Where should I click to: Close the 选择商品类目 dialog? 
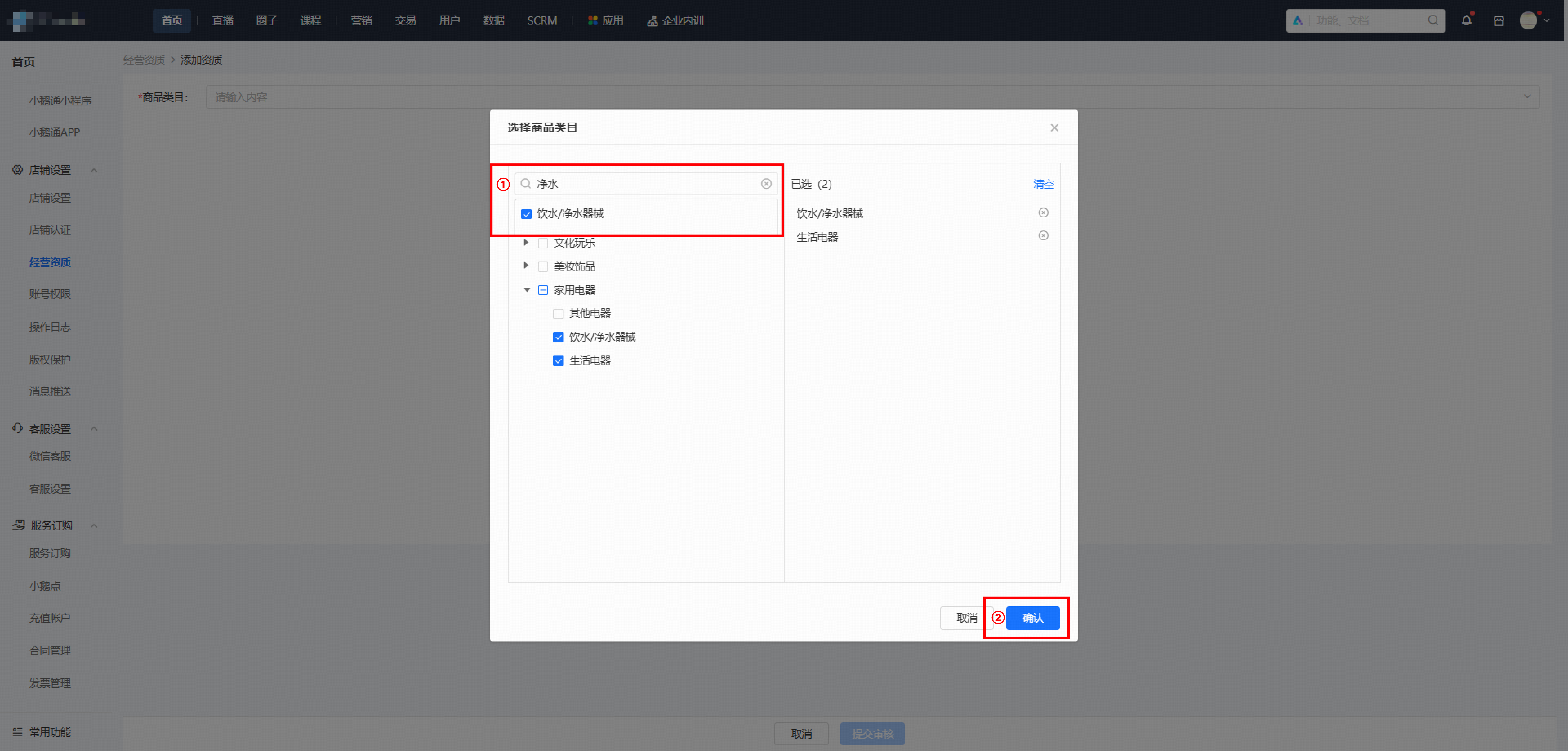pos(1054,128)
